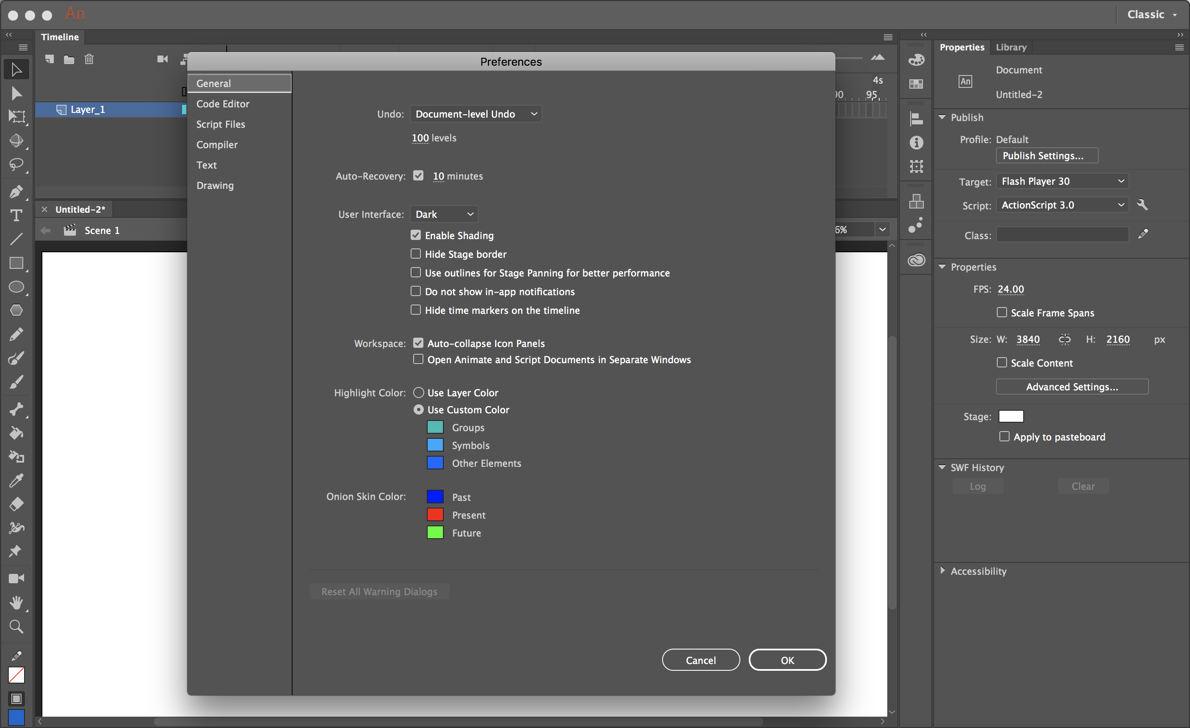The width and height of the screenshot is (1190, 728).
Task: Open the User Interface theme dropdown
Action: pos(443,213)
